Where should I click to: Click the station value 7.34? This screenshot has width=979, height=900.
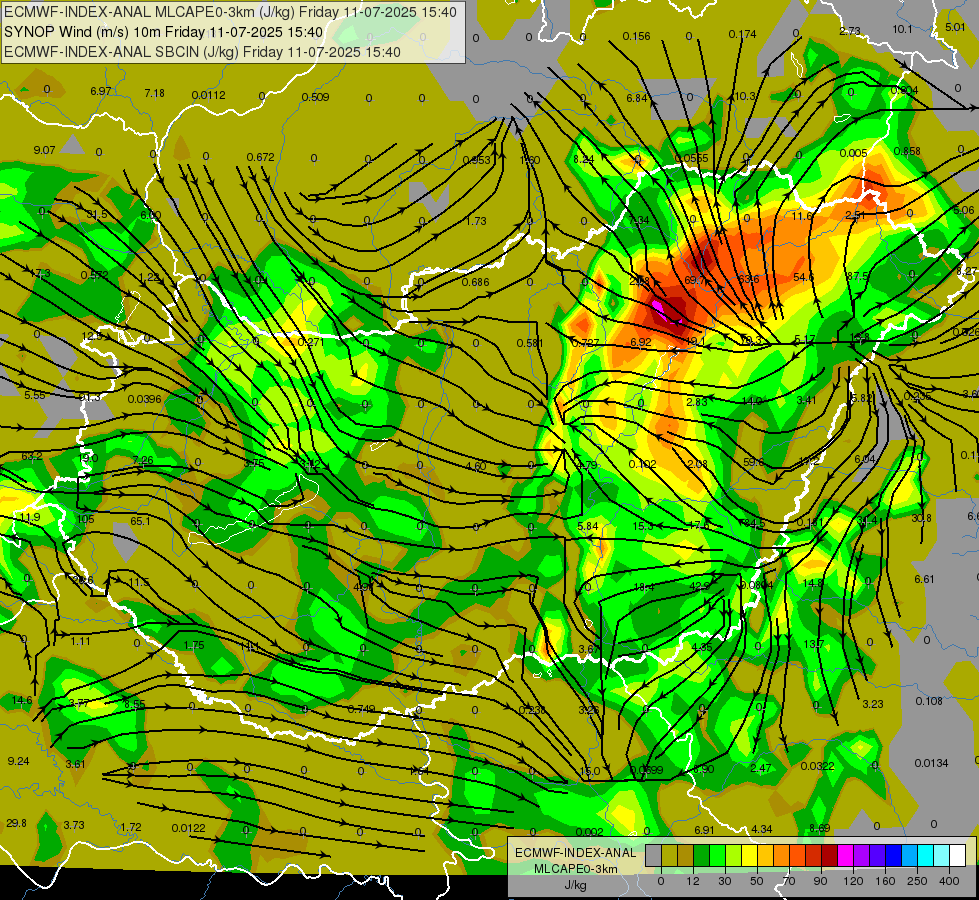coord(639,220)
